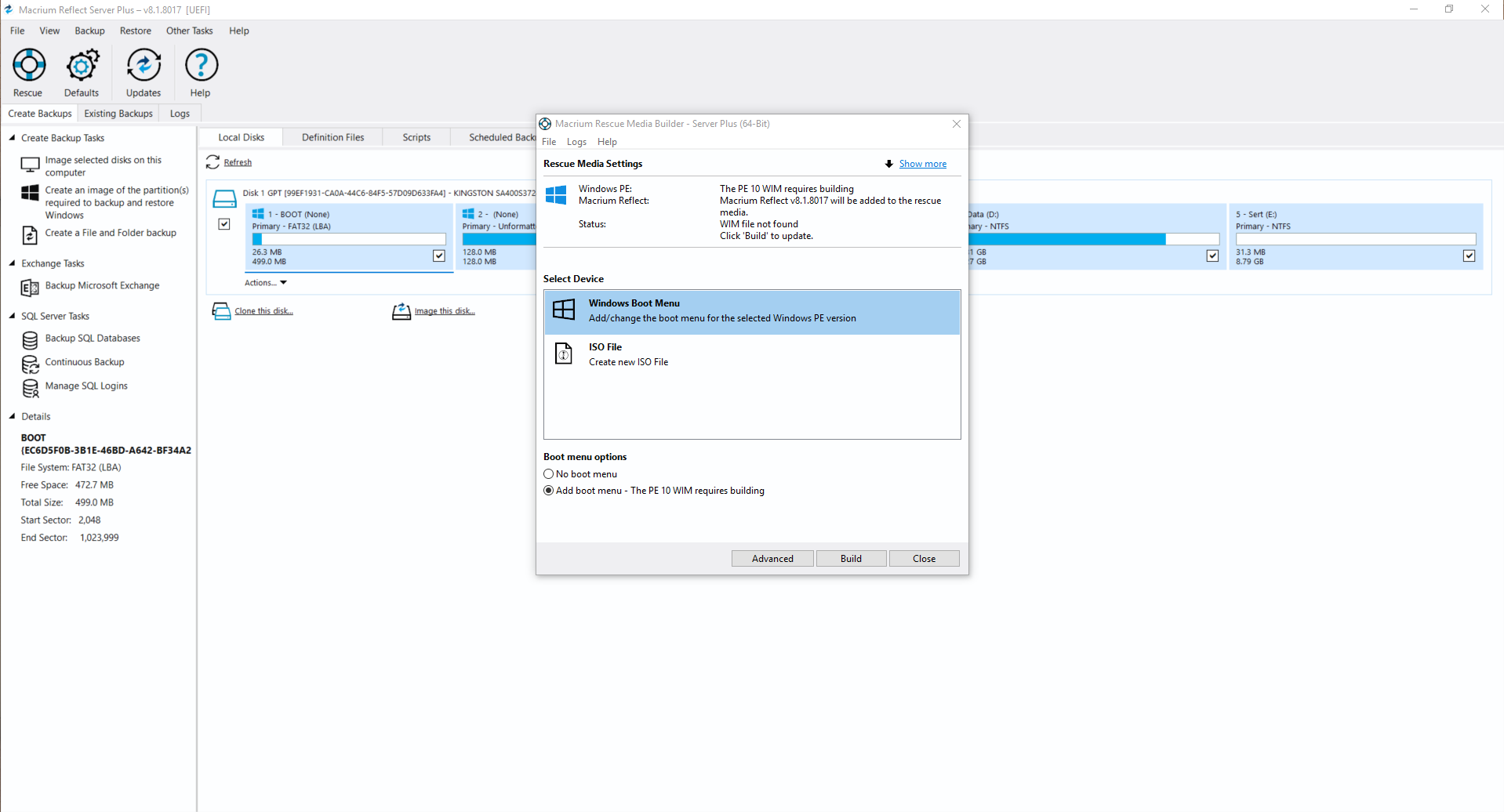The height and width of the screenshot is (812, 1504).
Task: Open the Help menu in main menu bar
Action: [x=239, y=31]
